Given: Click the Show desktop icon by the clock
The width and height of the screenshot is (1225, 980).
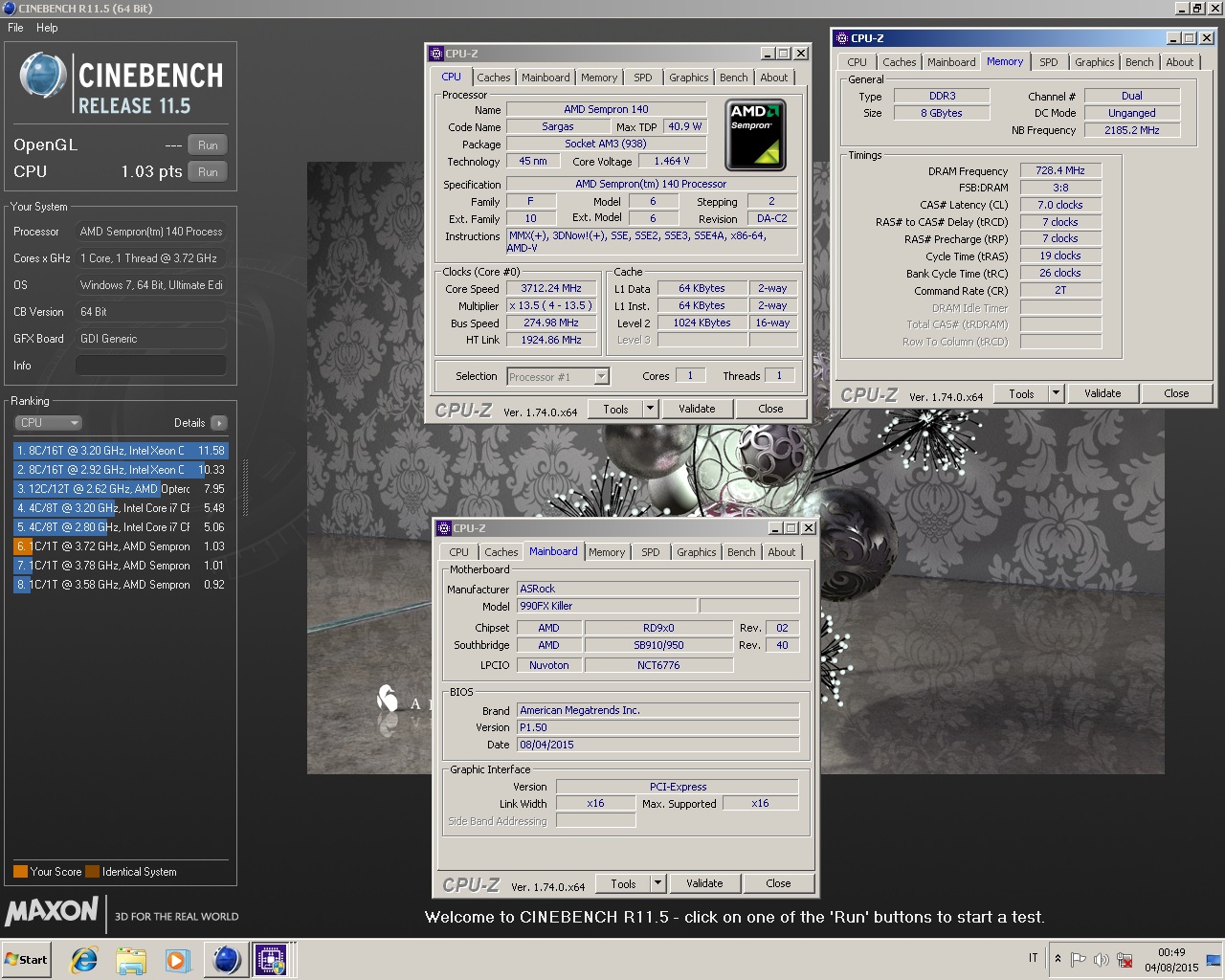Looking at the screenshot, I should coord(1214,959).
